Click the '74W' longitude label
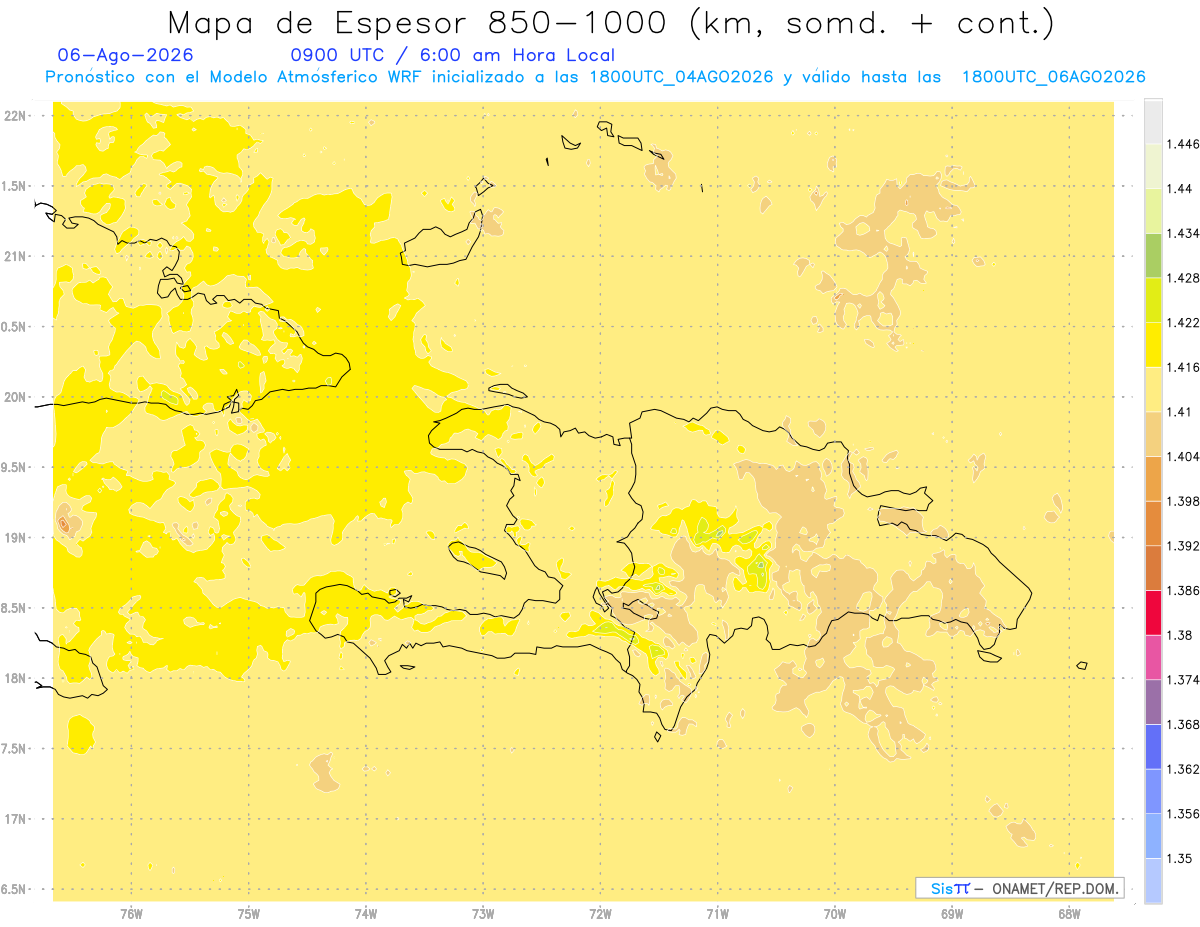1200x927 pixels. click(x=365, y=914)
